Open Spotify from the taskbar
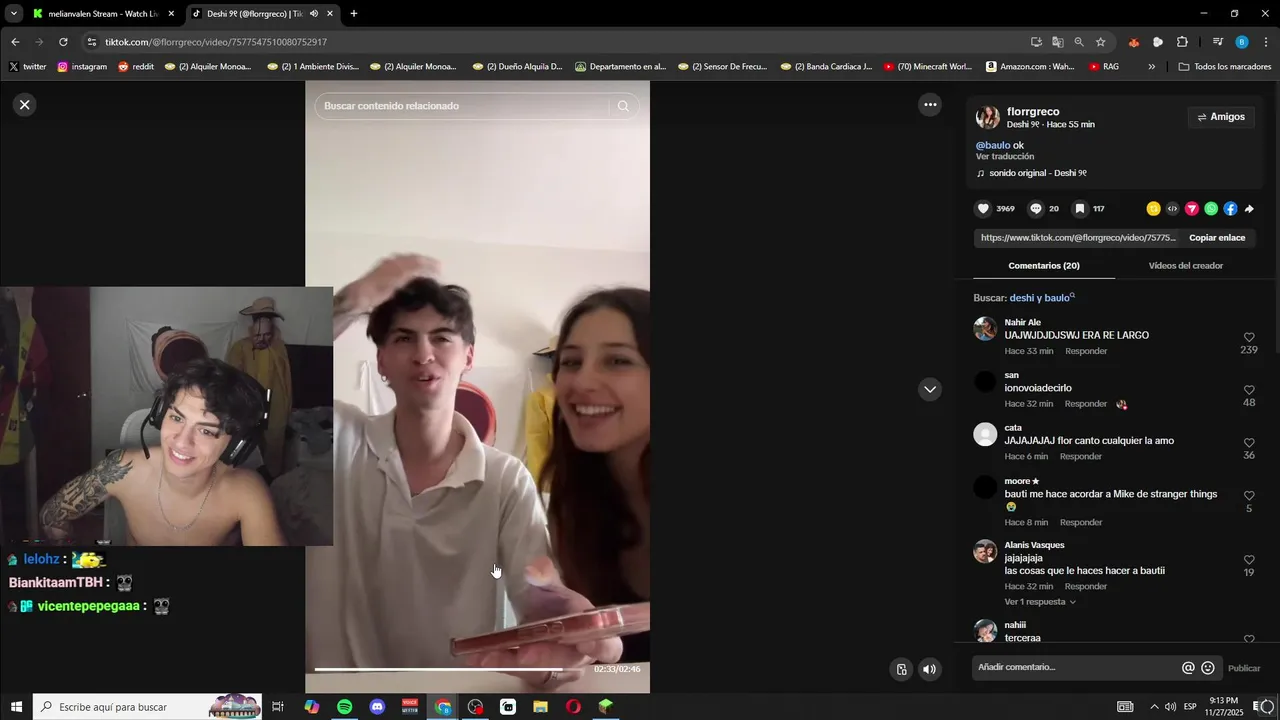This screenshot has width=1280, height=720. pos(344,707)
